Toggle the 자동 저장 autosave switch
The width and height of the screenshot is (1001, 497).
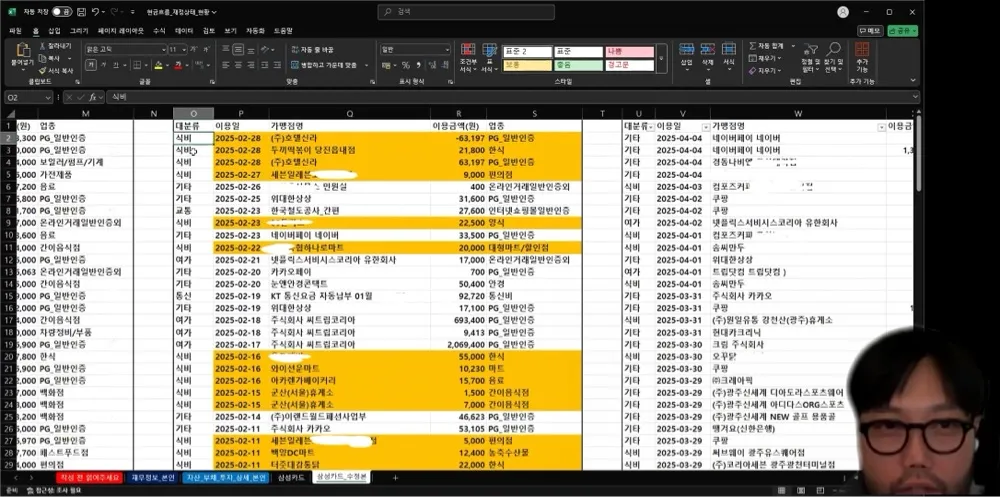[62, 11]
